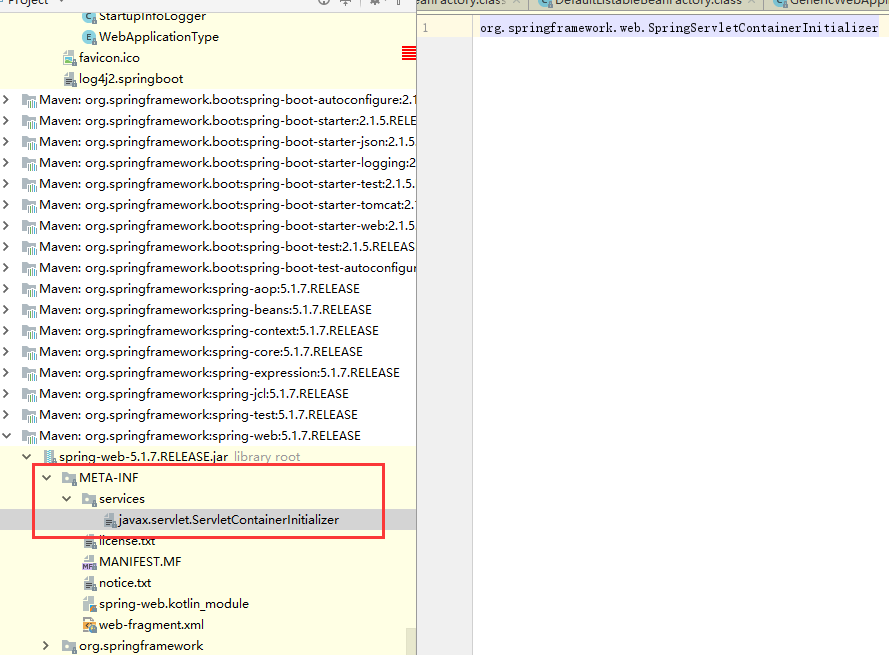Click the library icon of spring-context 5.1.7
Screen dimensions: 889x655
pos(29,331)
